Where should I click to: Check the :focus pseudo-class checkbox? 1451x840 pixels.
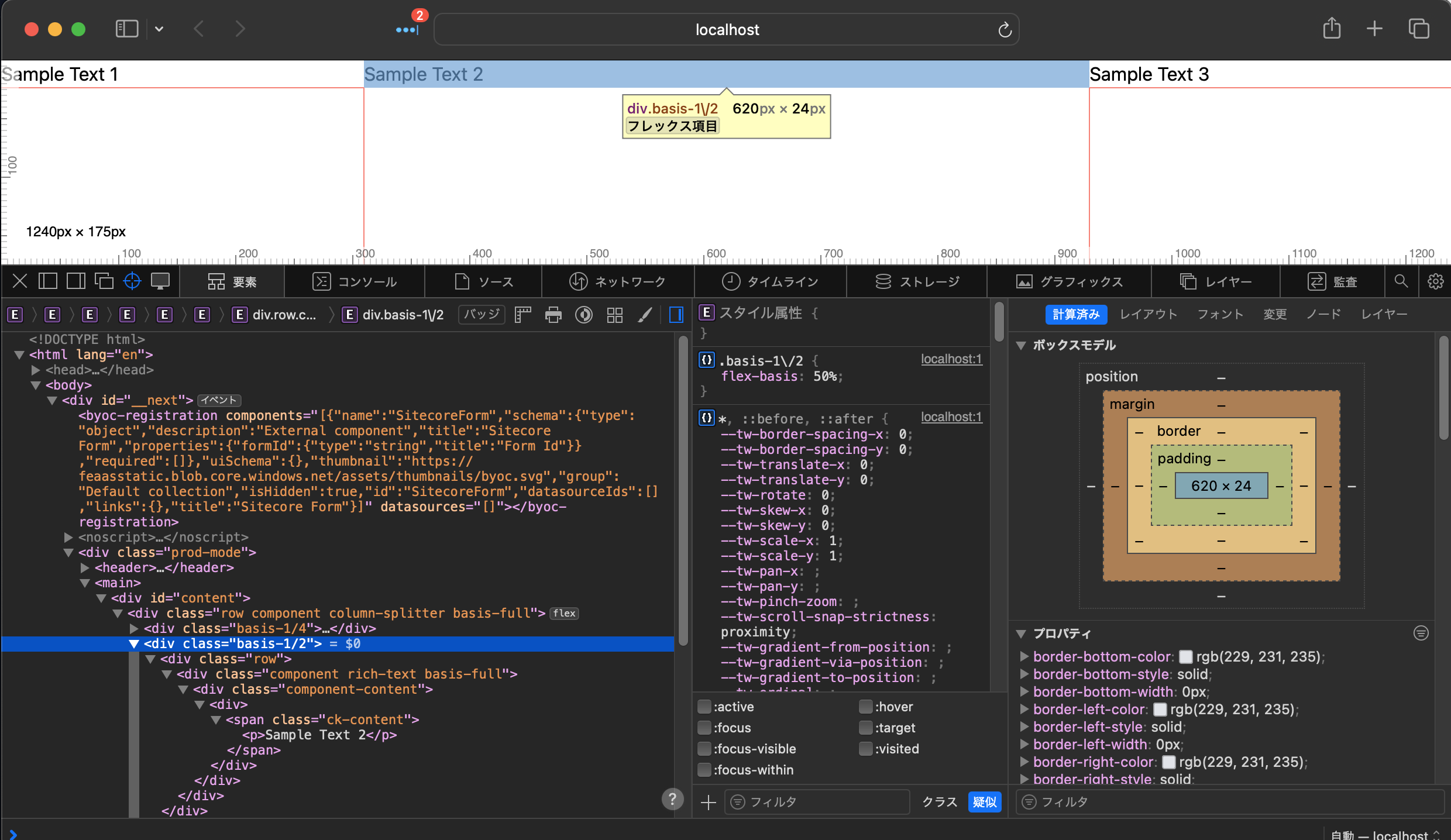click(704, 728)
